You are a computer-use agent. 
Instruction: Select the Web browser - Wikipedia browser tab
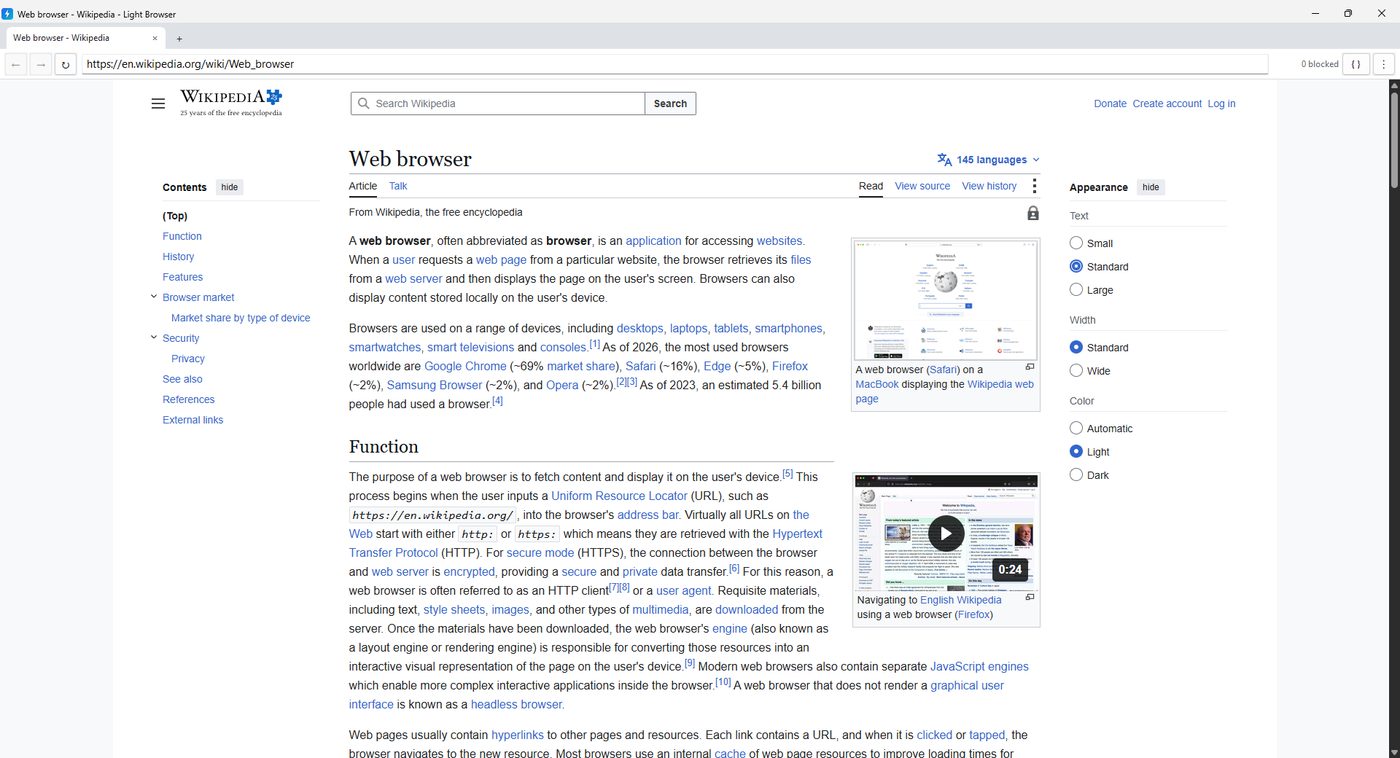(x=84, y=38)
